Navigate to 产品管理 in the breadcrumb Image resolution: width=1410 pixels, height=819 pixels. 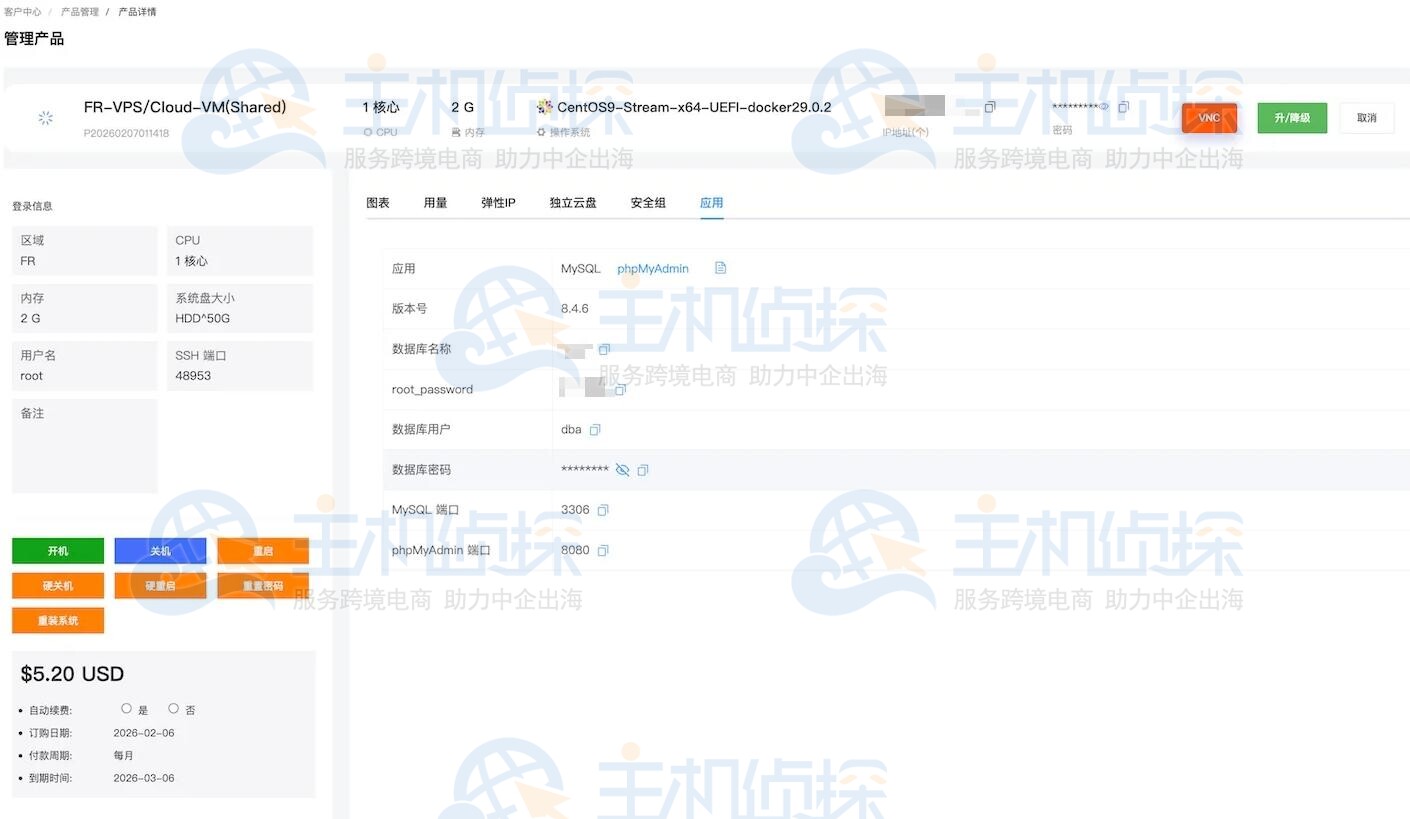point(79,11)
